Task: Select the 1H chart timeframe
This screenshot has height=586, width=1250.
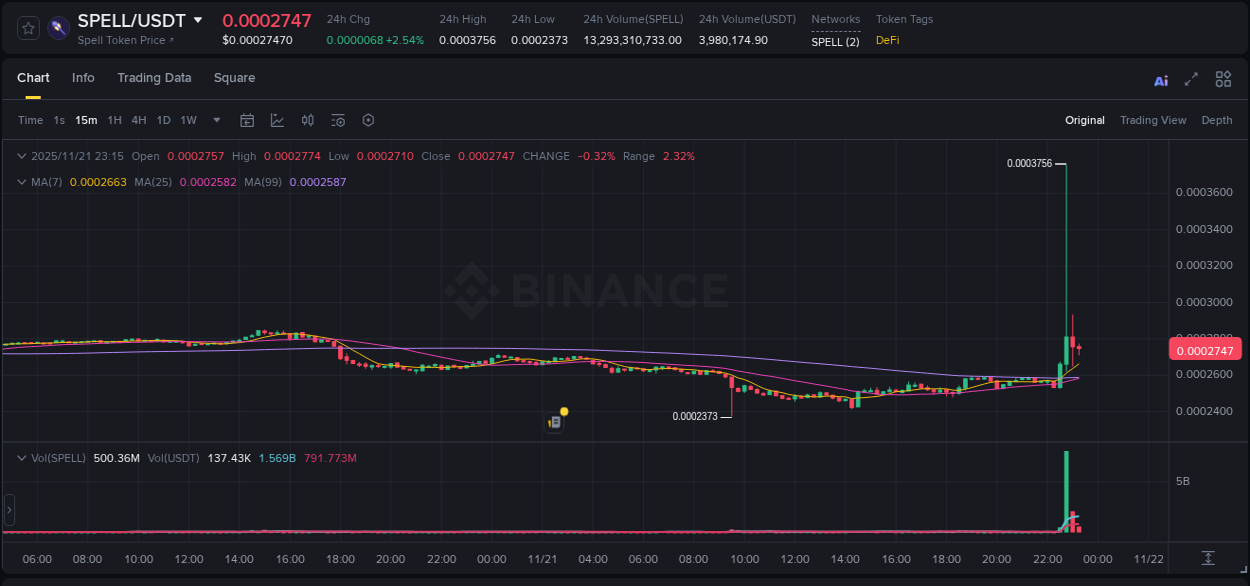Action: (x=115, y=119)
